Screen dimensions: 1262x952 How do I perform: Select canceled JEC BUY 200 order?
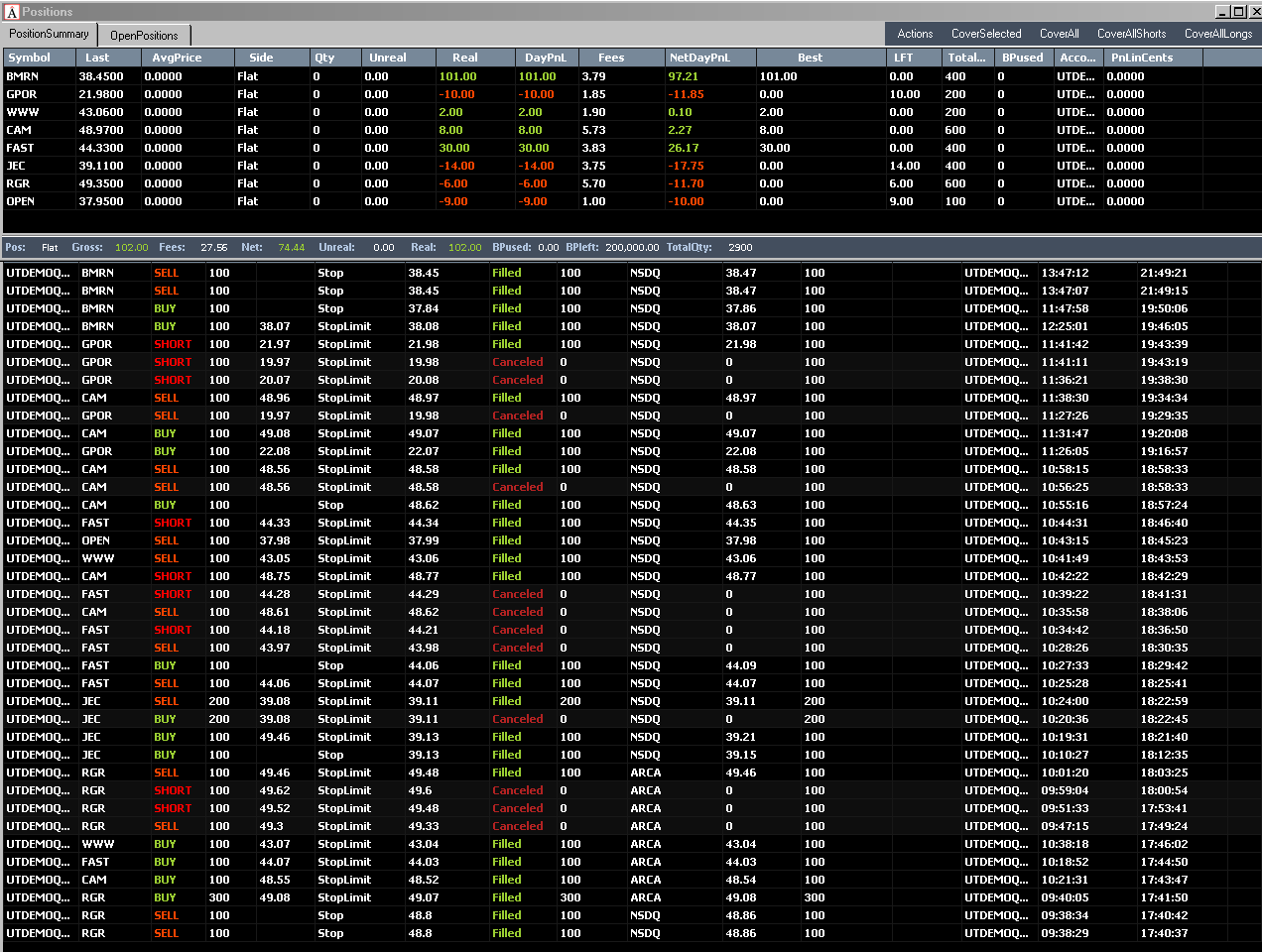(631, 719)
